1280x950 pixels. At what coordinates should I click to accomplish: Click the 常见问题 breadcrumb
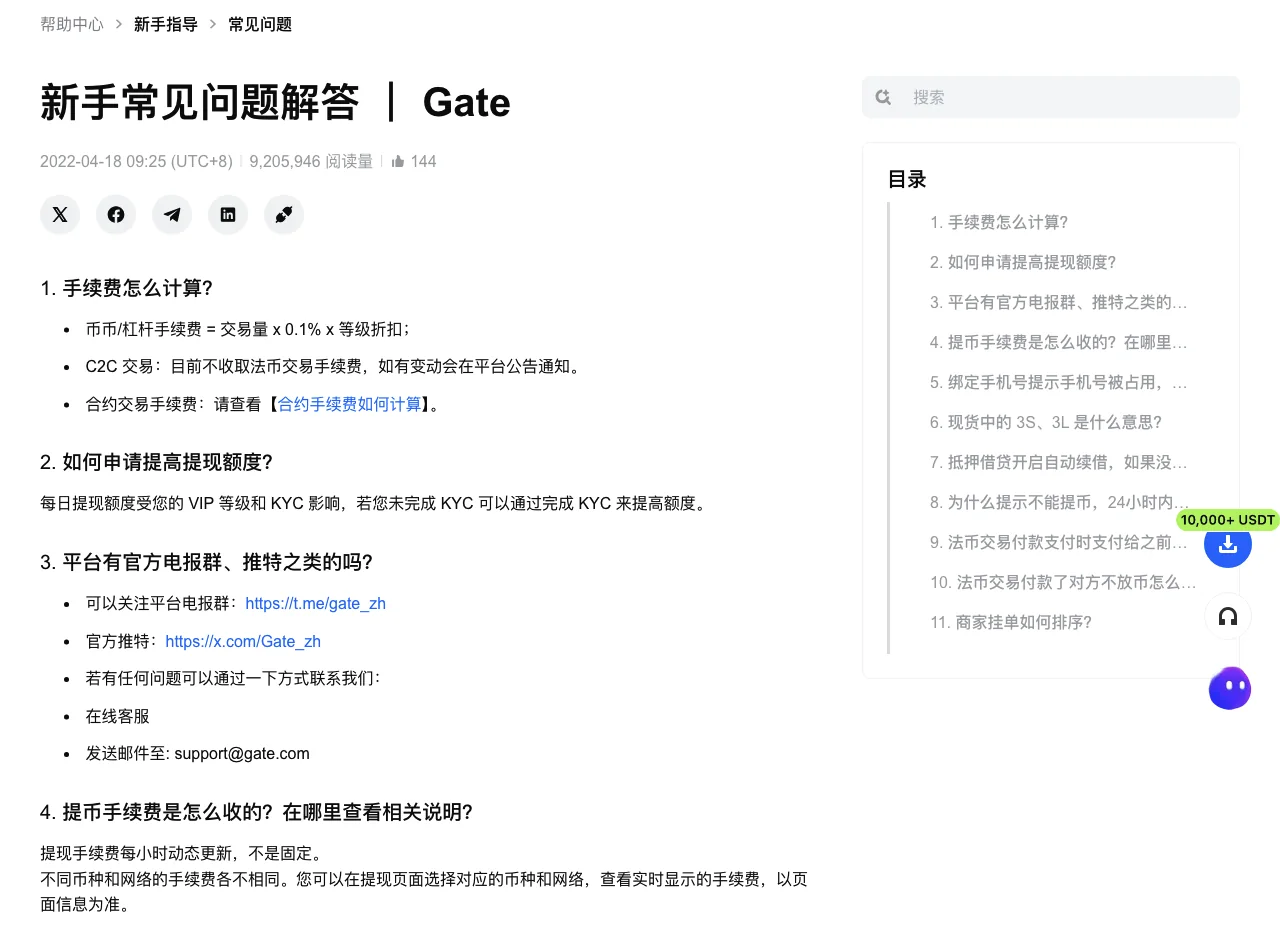(260, 24)
